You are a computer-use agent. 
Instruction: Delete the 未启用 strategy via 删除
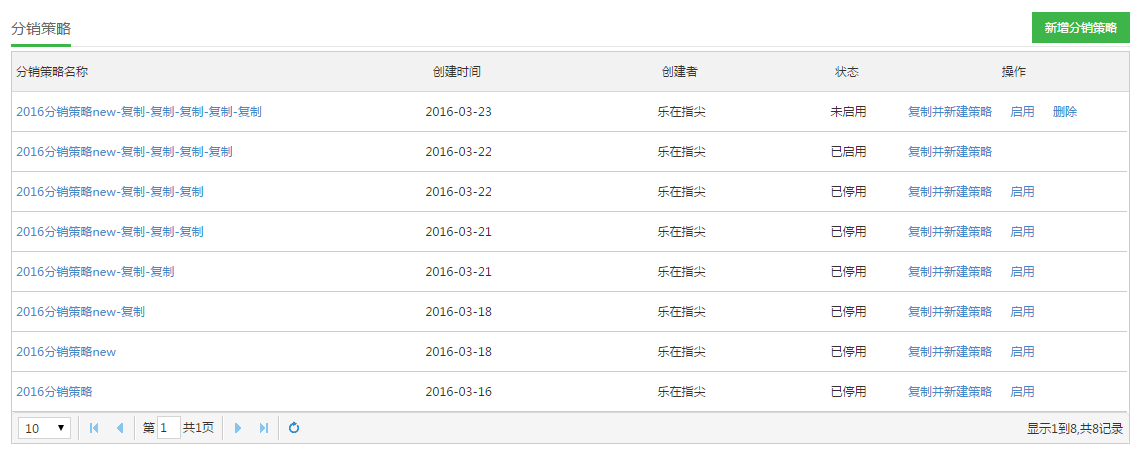pos(1065,112)
